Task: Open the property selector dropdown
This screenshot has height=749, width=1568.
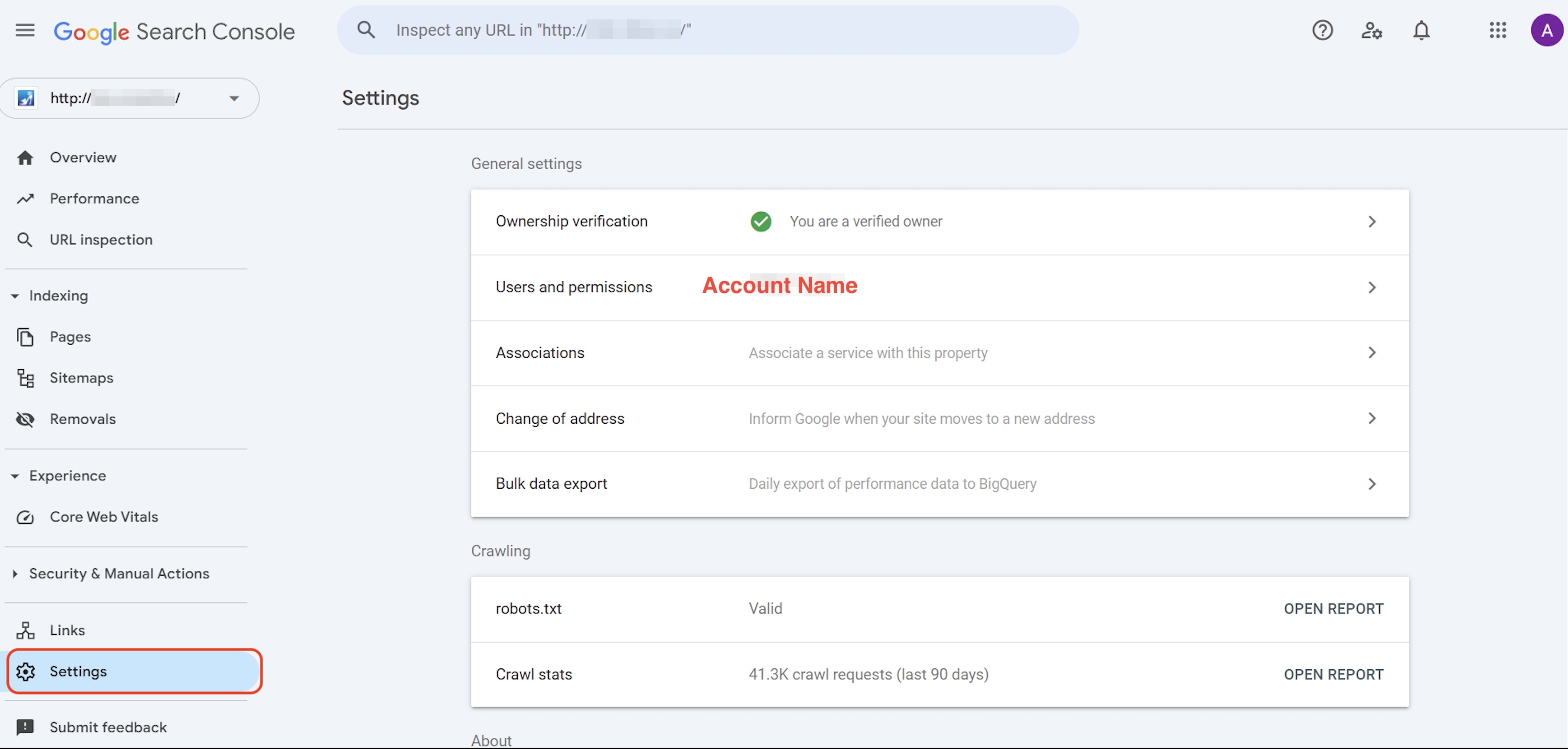Action: (x=233, y=98)
